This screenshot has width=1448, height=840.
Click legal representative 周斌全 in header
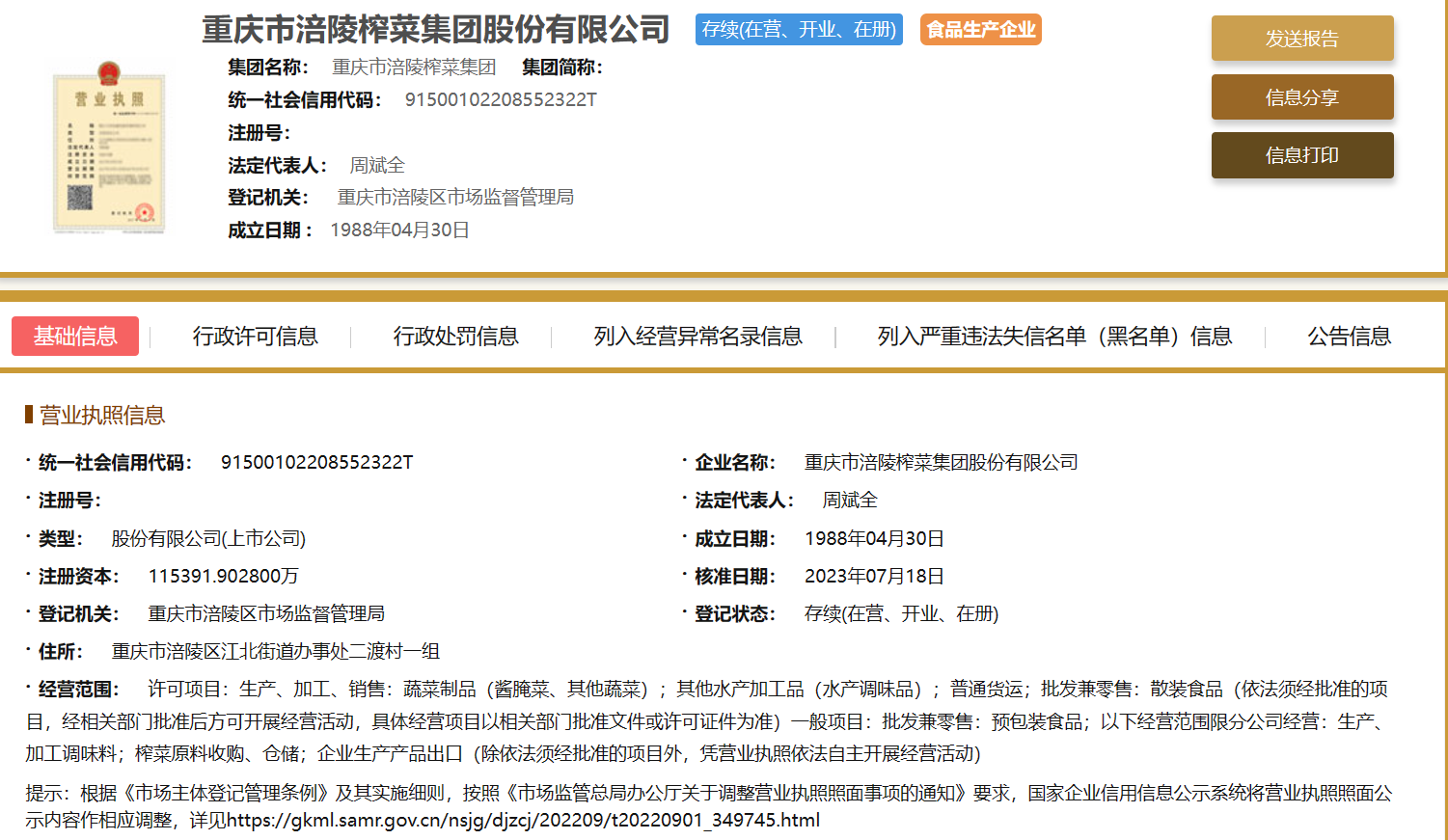(x=377, y=166)
